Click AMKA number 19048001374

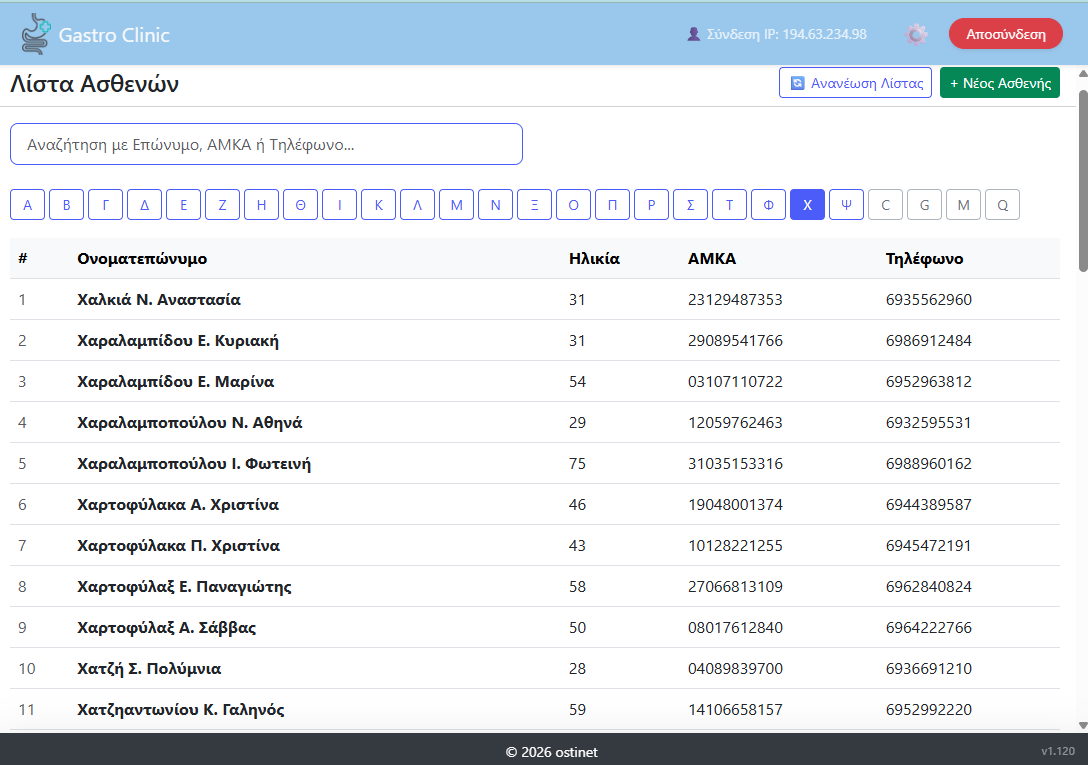tap(735, 505)
